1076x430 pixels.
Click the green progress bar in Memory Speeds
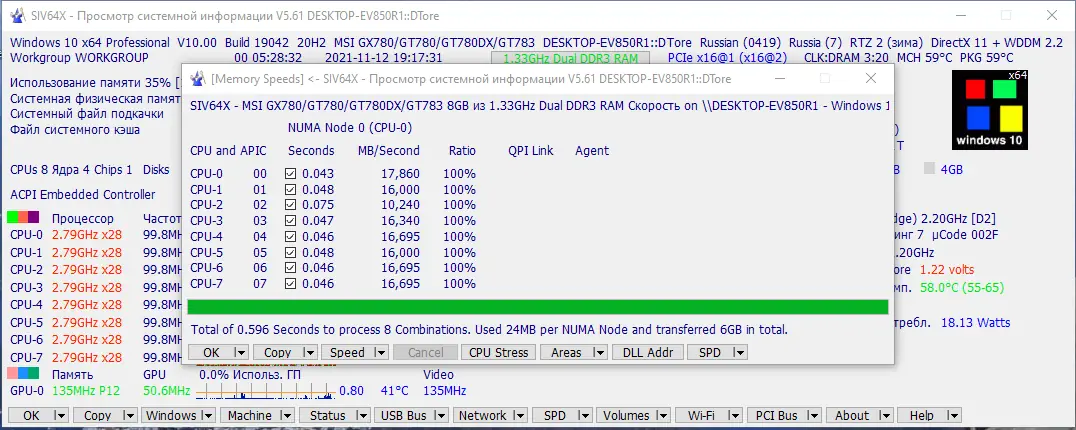(x=537, y=307)
